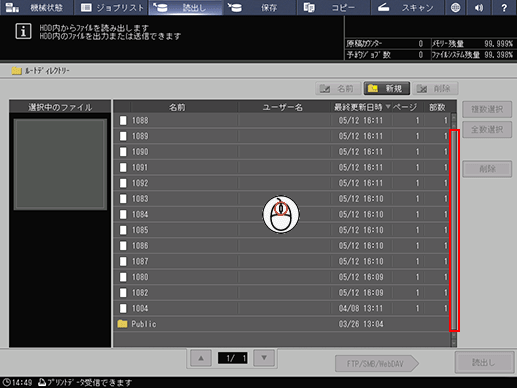This screenshot has width=517, height=388.
Task: Open the 機械状態 machine status tab
Action: point(36,7)
